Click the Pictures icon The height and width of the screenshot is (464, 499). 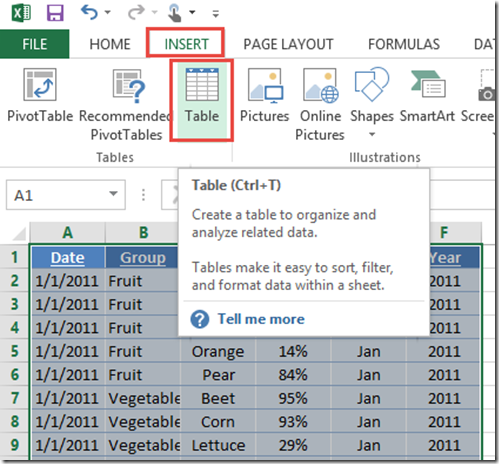click(x=265, y=96)
